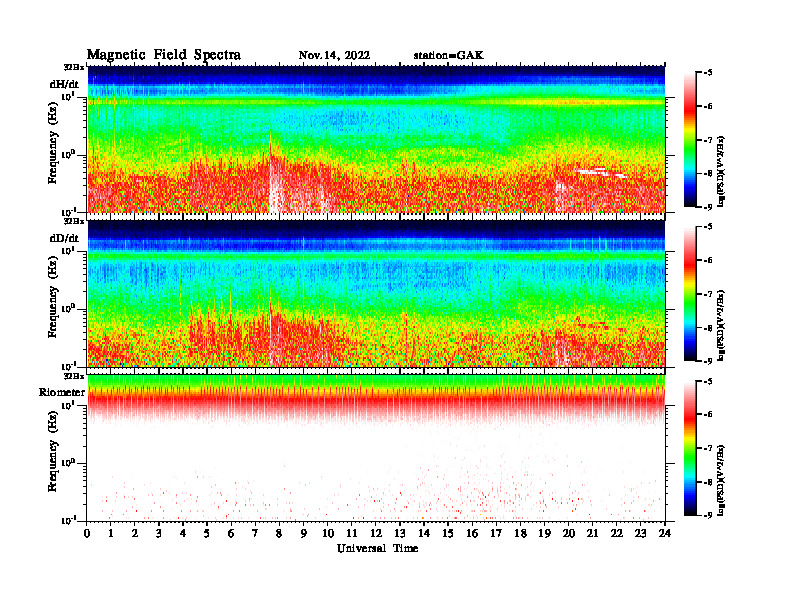Click the "11" hour tick label

(352, 534)
